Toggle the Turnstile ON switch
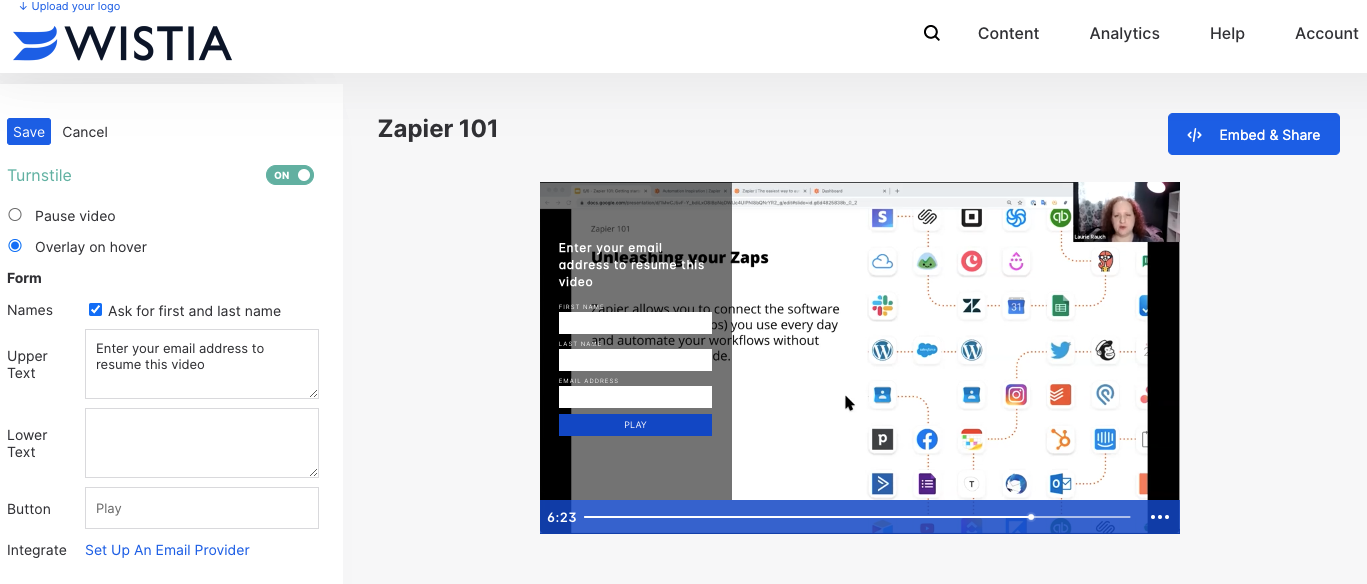The height and width of the screenshot is (584, 1367). (x=289, y=175)
